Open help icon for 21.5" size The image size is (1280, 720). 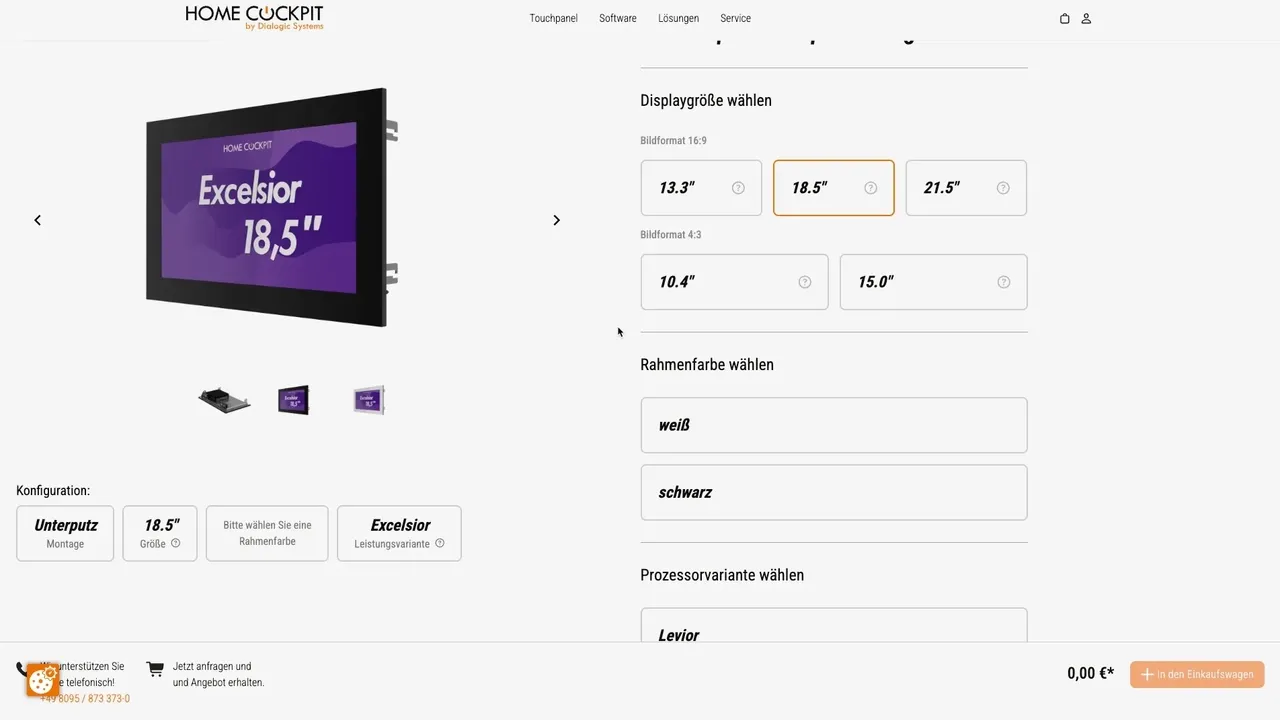coord(1003,188)
